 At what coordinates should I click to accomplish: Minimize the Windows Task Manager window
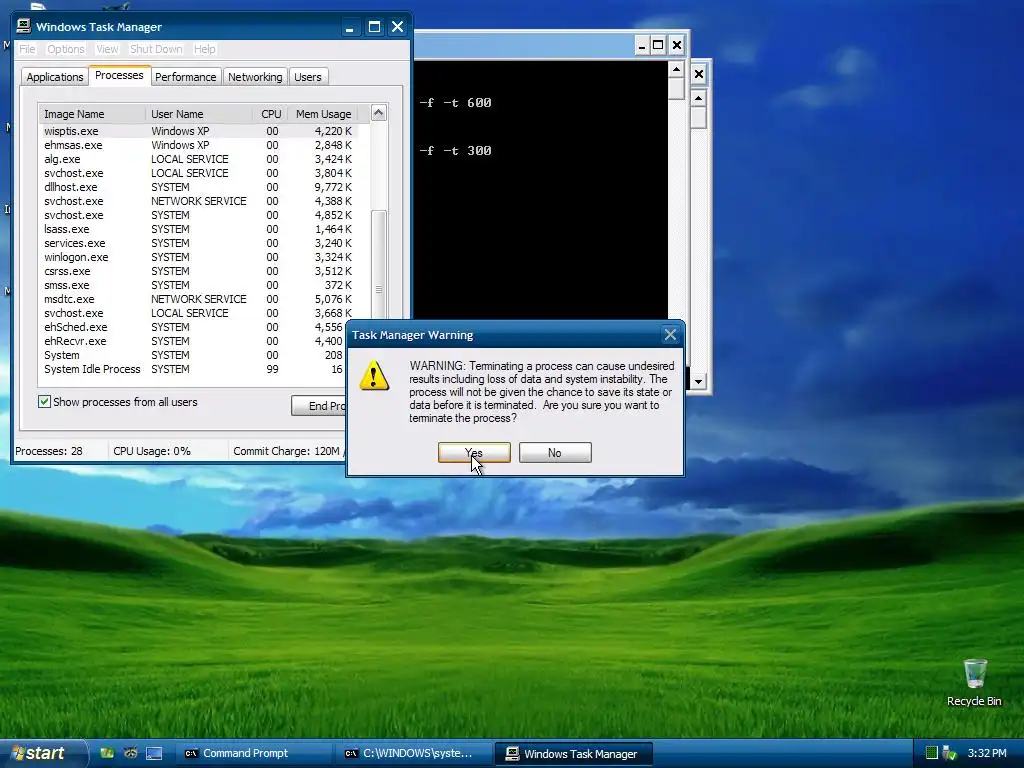[x=350, y=27]
